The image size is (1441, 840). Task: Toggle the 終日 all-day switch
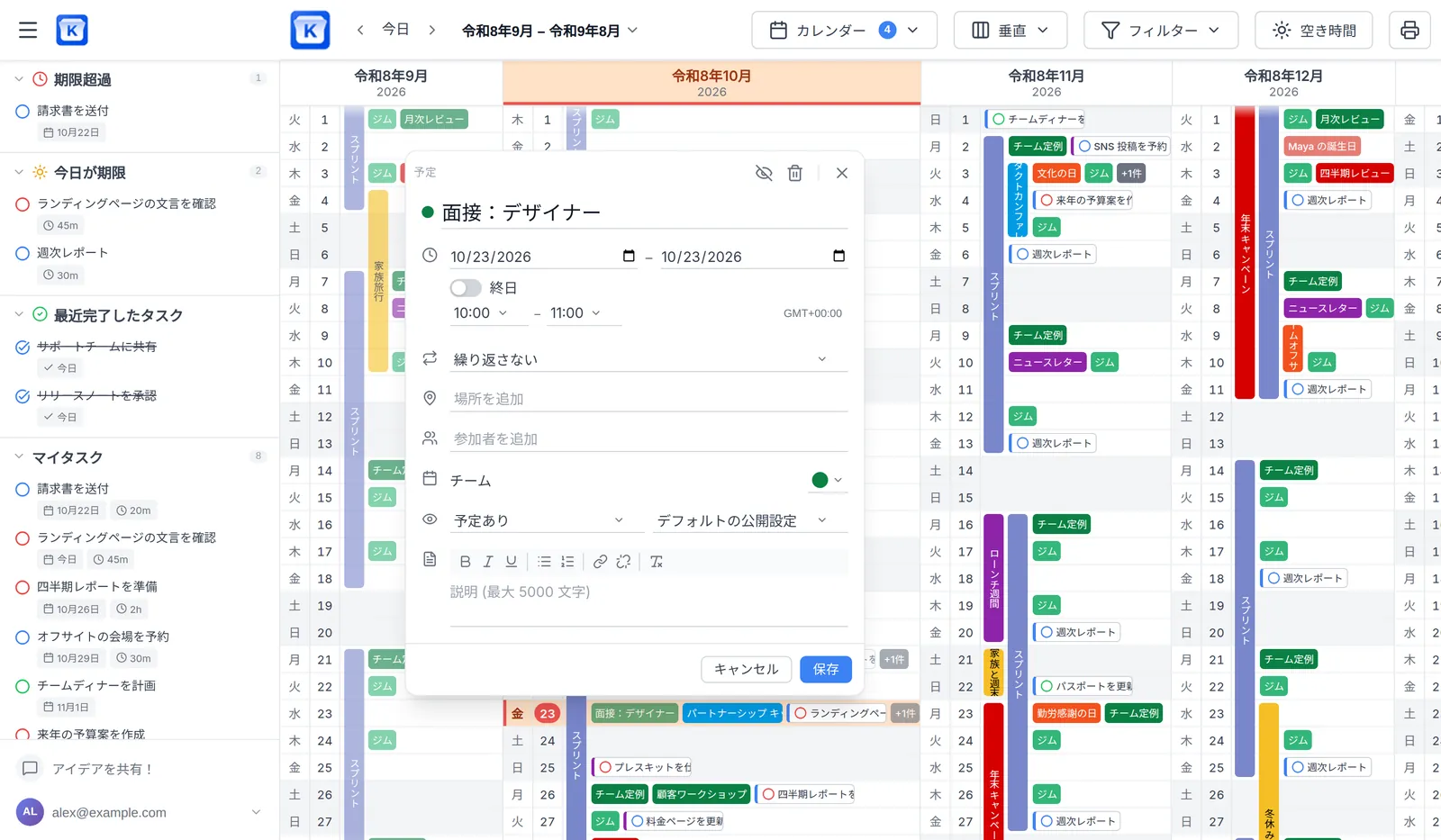coord(466,288)
